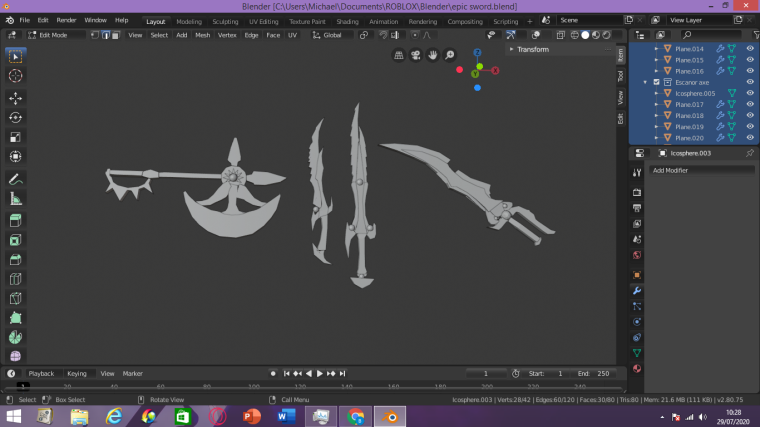
Task: Switch to orthographic/perspective grid icon
Action: tap(398, 55)
